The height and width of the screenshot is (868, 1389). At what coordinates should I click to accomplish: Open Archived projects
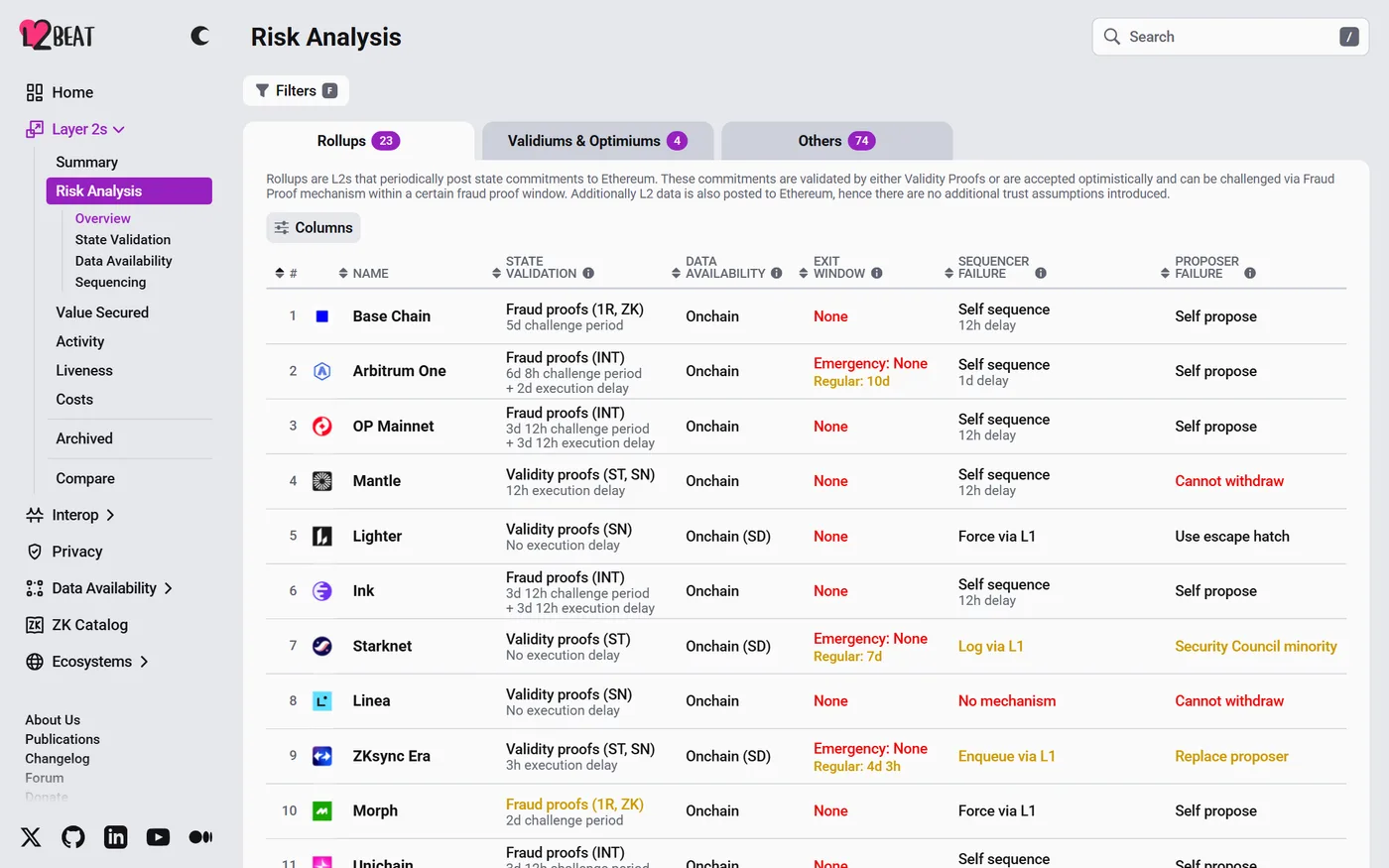coord(84,438)
